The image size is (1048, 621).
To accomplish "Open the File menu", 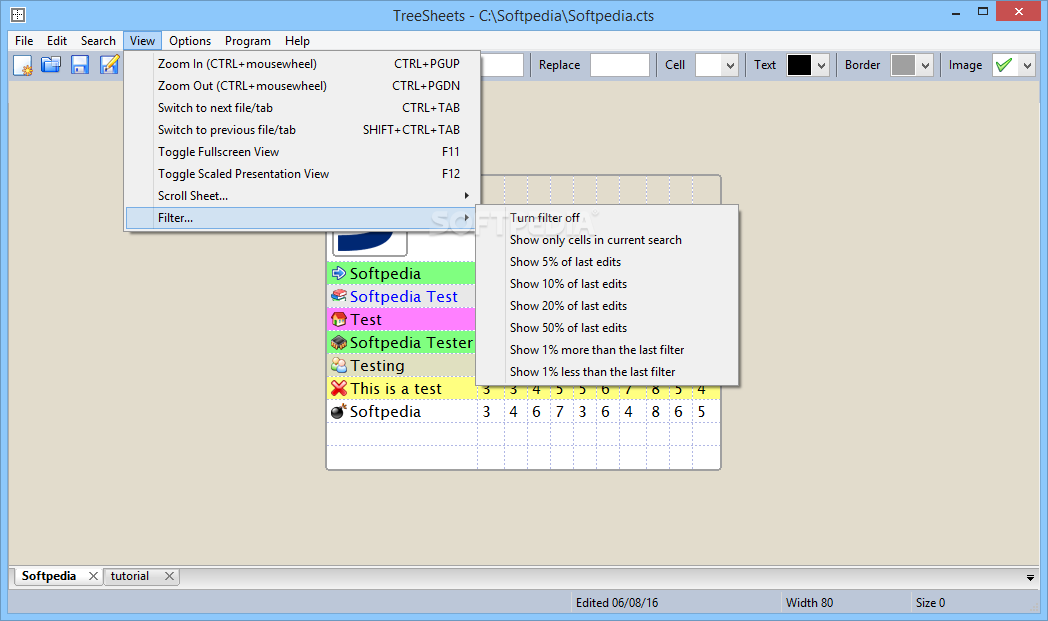I will point(24,41).
